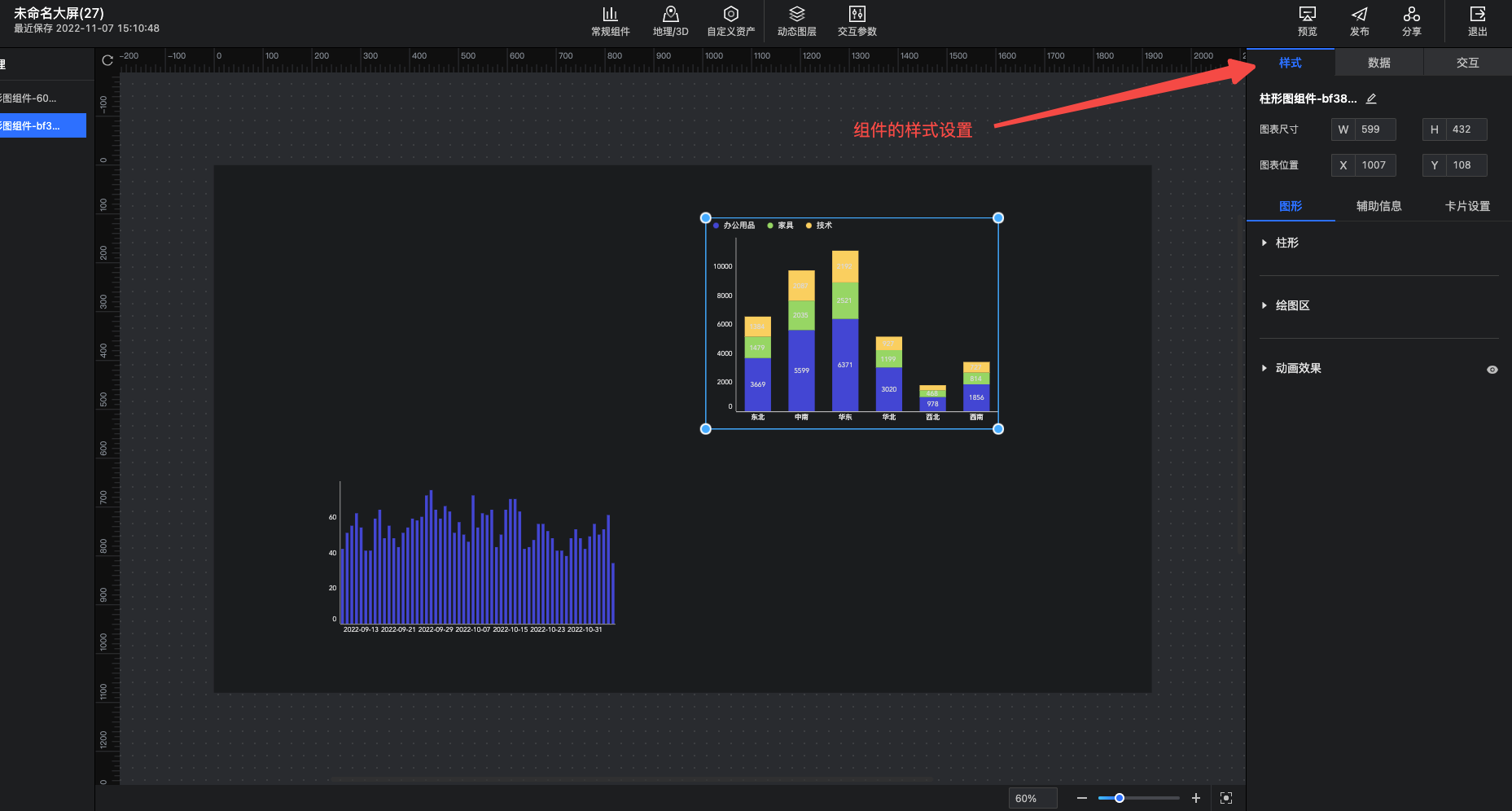This screenshot has width=1512, height=811.
Task: Click the zoom-out minus button
Action: click(1081, 798)
